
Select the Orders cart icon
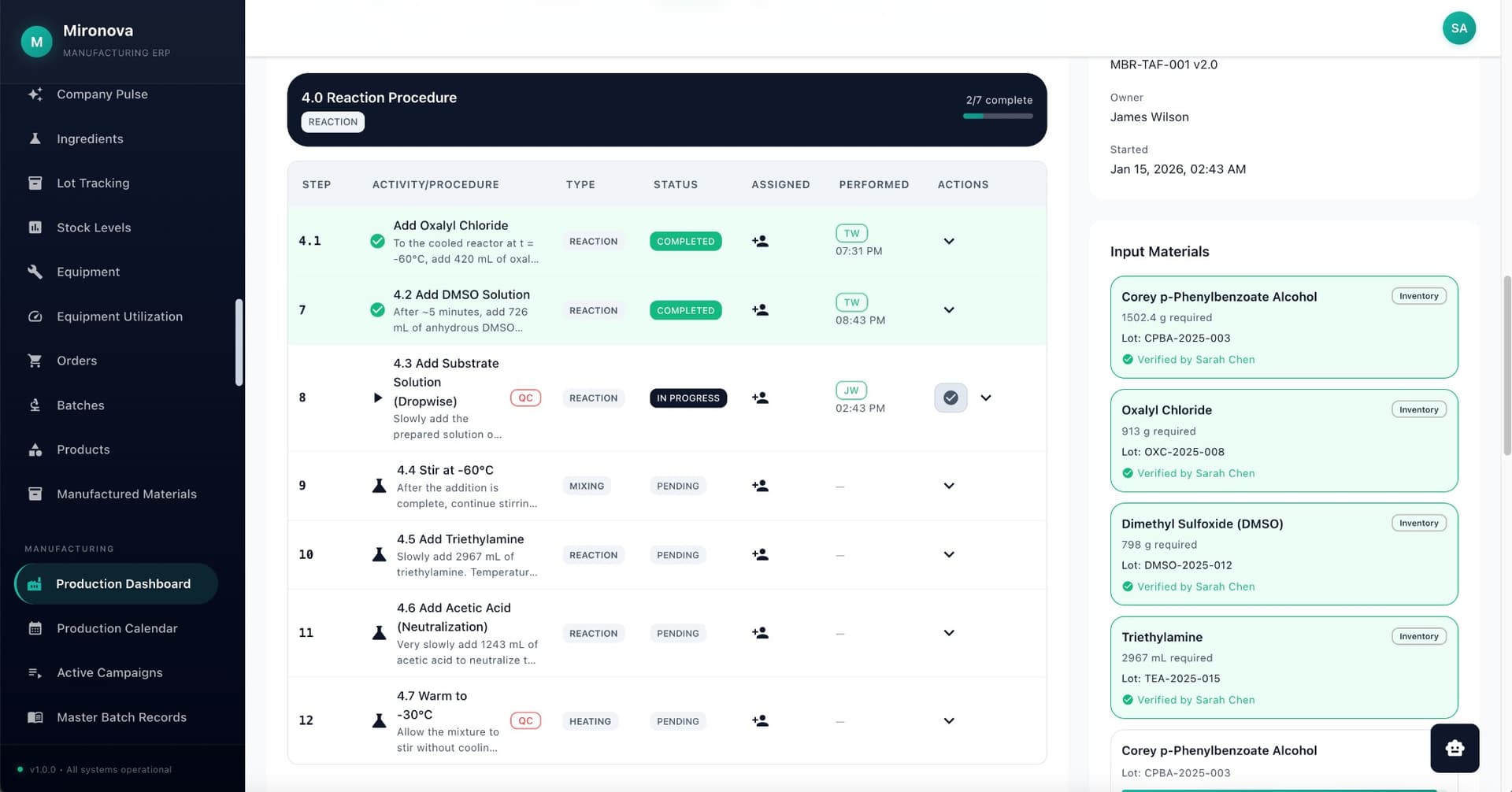[35, 360]
